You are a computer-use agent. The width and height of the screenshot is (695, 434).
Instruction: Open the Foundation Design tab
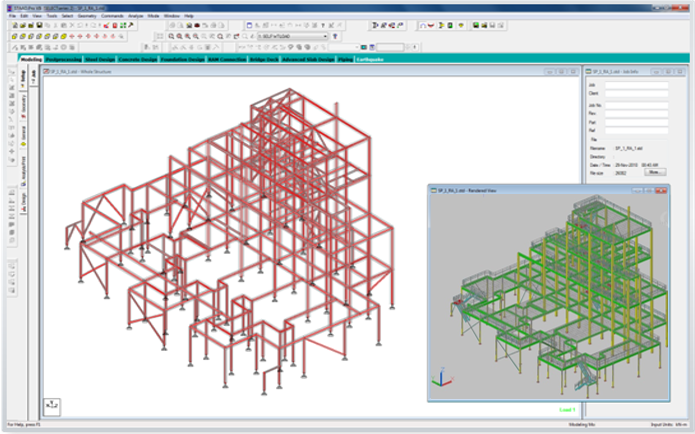pyautogui.click(x=182, y=59)
